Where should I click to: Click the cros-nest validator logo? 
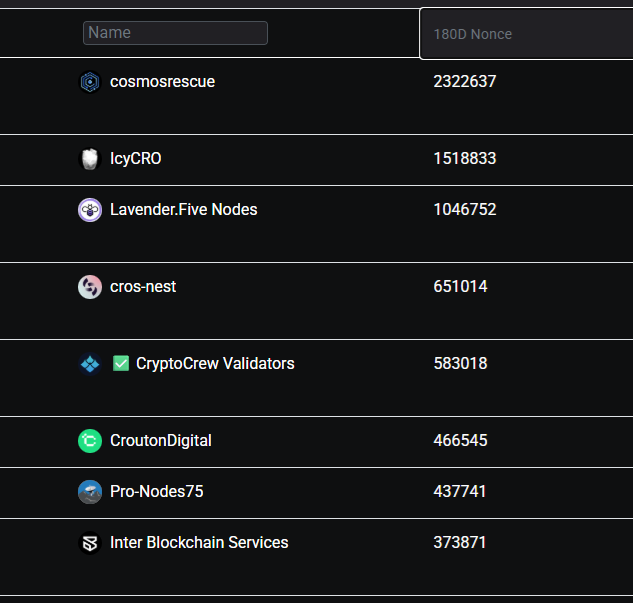tap(90, 287)
